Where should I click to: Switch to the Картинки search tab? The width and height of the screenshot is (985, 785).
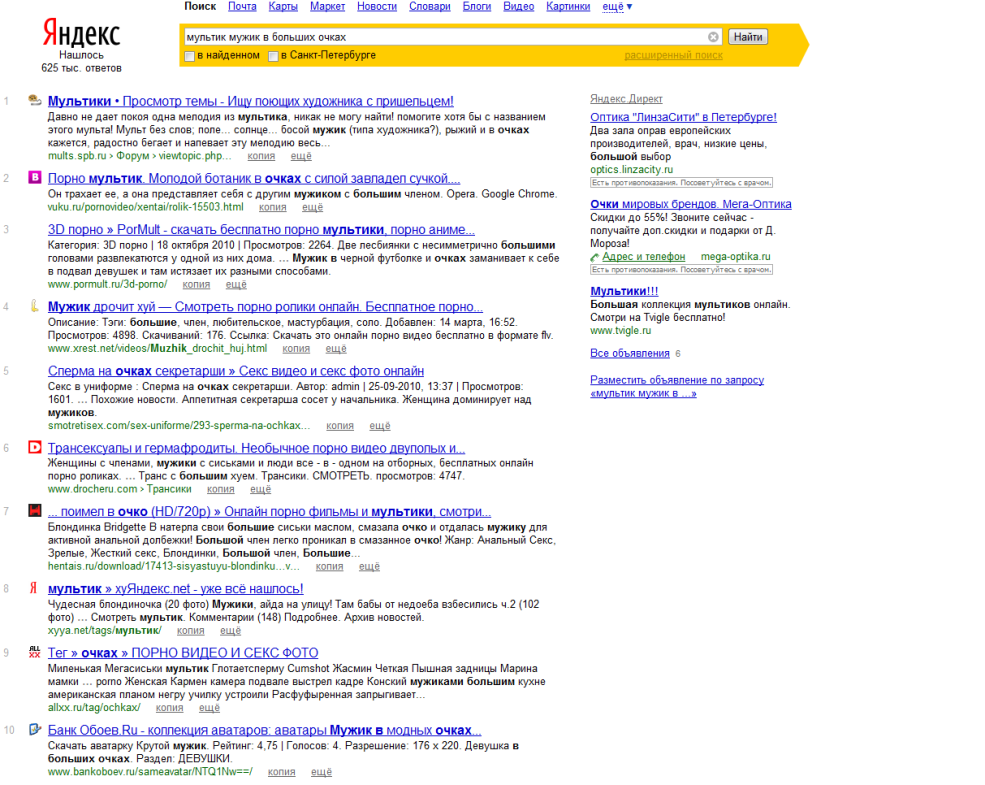click(568, 7)
